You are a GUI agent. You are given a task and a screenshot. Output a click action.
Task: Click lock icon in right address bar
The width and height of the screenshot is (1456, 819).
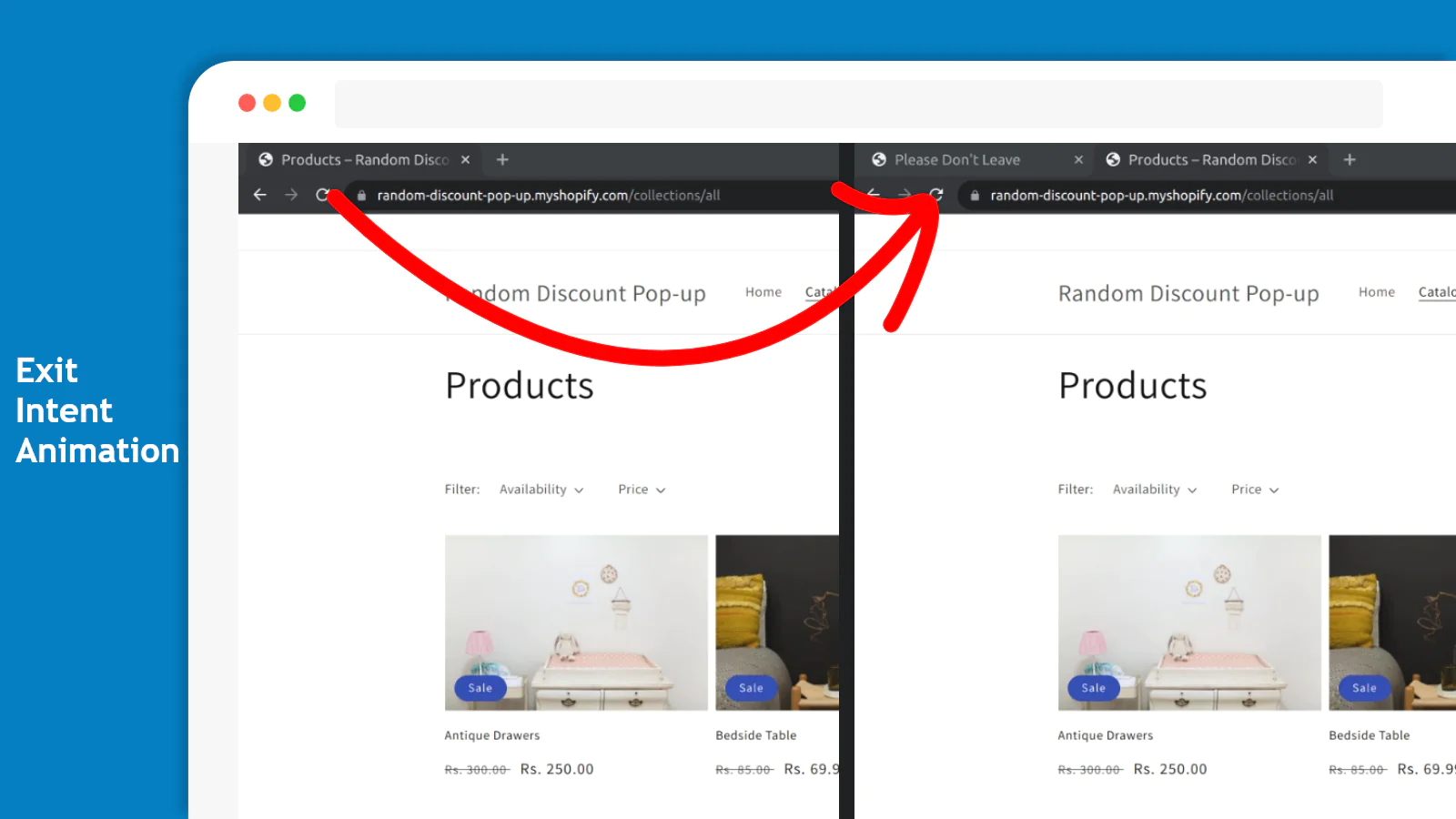[x=975, y=196]
